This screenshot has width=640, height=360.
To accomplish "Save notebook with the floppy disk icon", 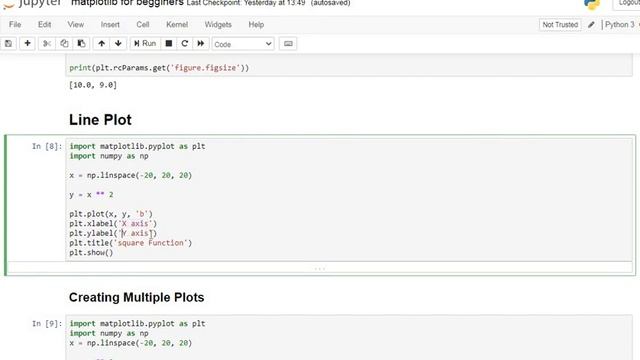I will coord(8,44).
